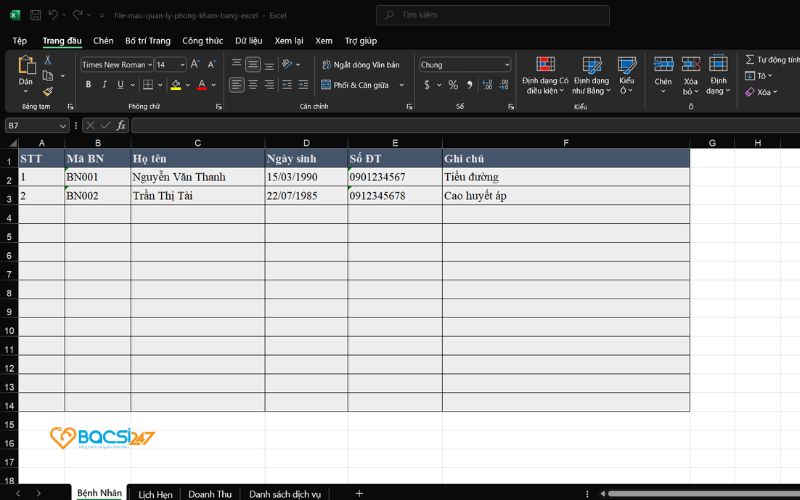Apply cell borders icon
The image size is (800, 500).
tap(148, 85)
